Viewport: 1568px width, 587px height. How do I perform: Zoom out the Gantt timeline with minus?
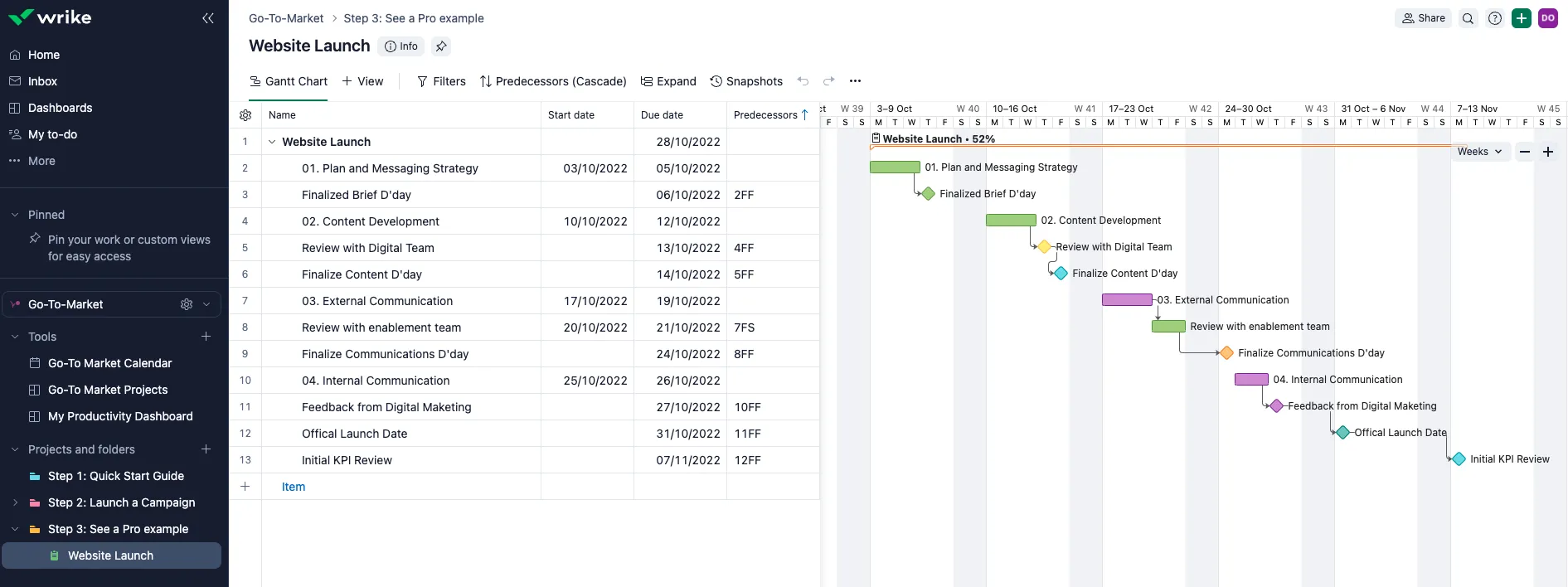pos(1524,152)
